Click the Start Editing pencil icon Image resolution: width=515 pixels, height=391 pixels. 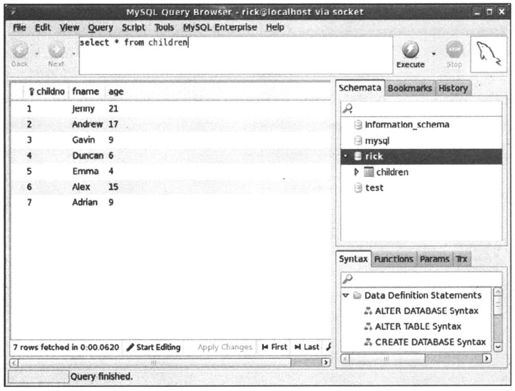coord(131,347)
